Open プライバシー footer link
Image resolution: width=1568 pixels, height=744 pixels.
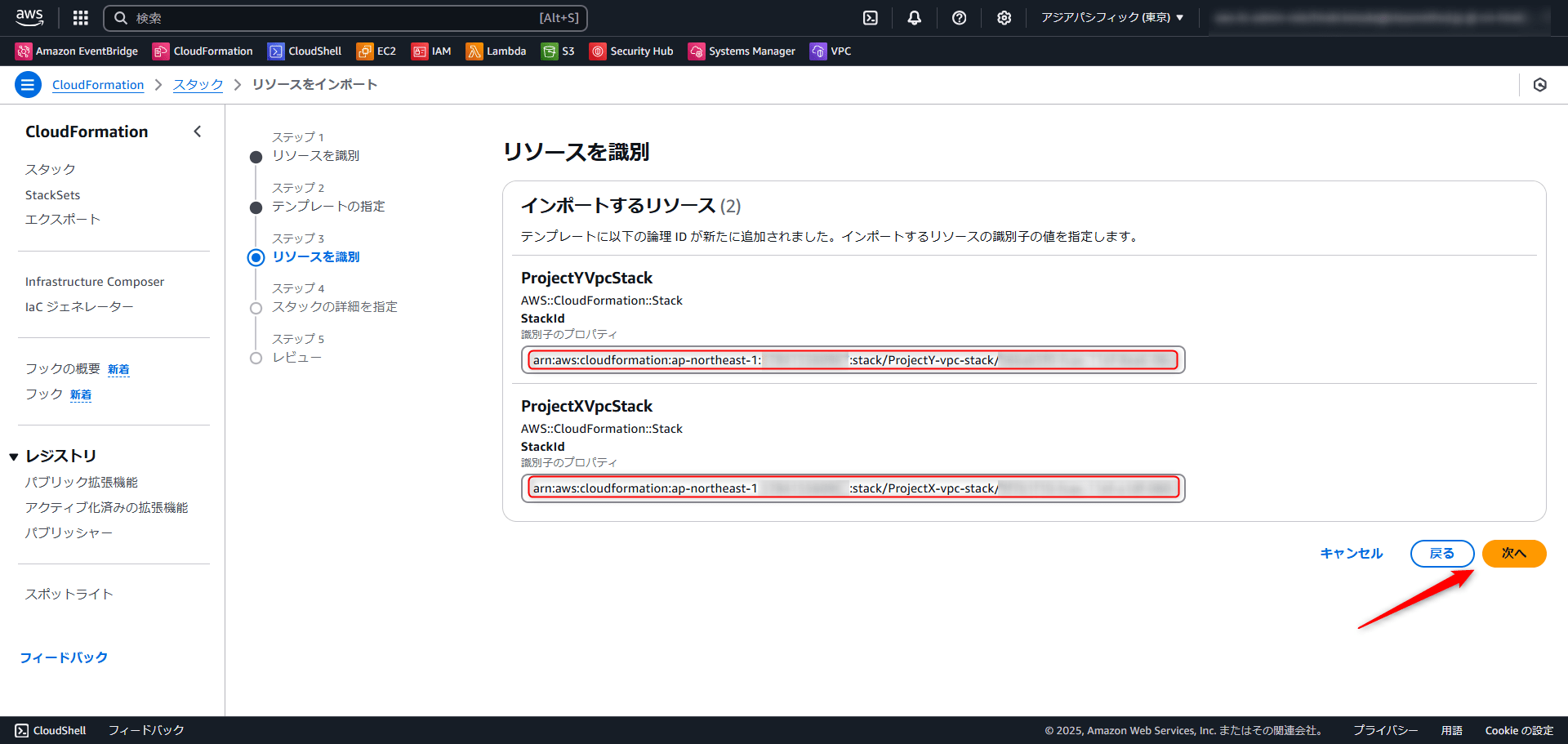click(x=1385, y=730)
